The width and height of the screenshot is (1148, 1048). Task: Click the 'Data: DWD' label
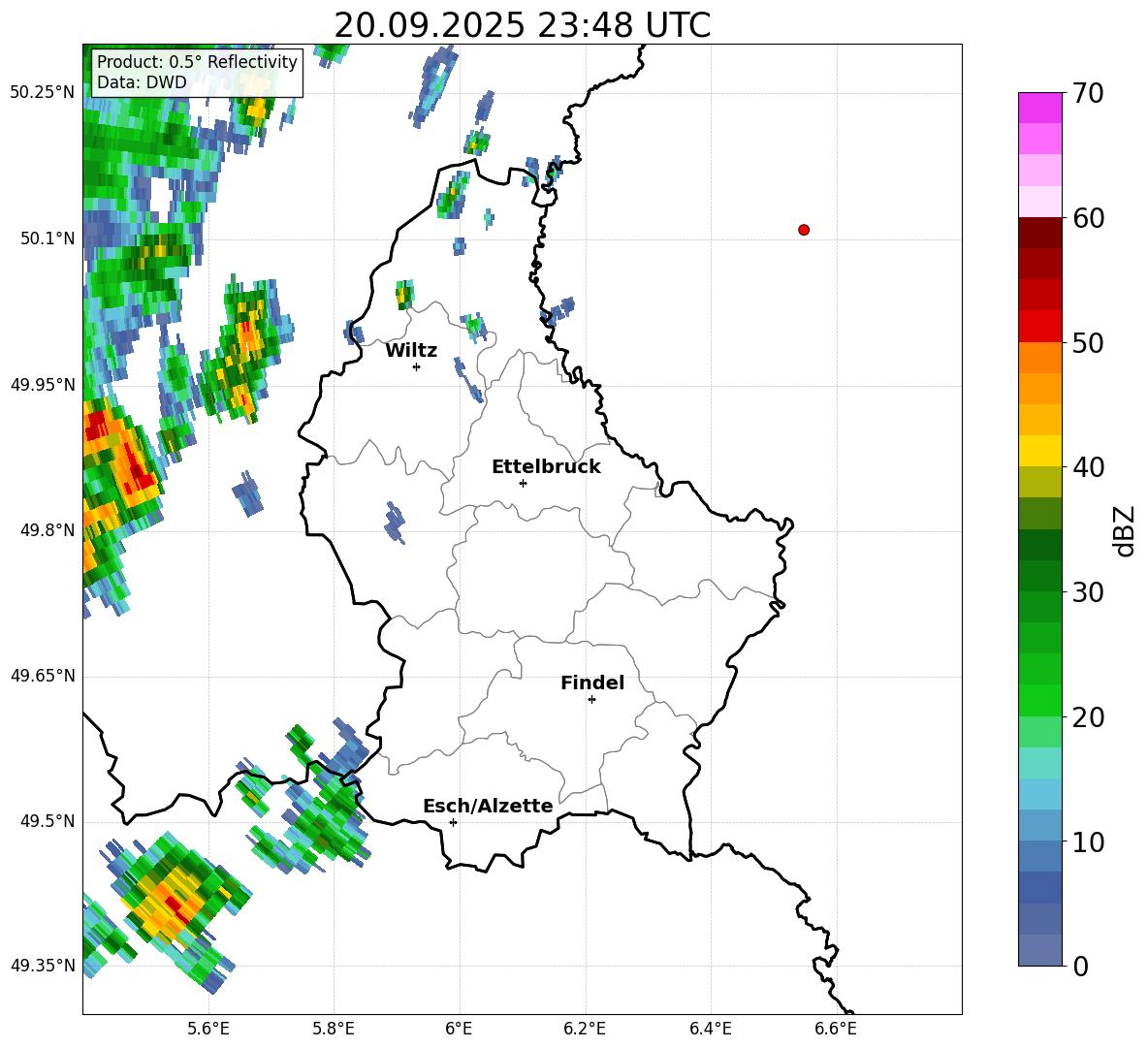click(142, 82)
